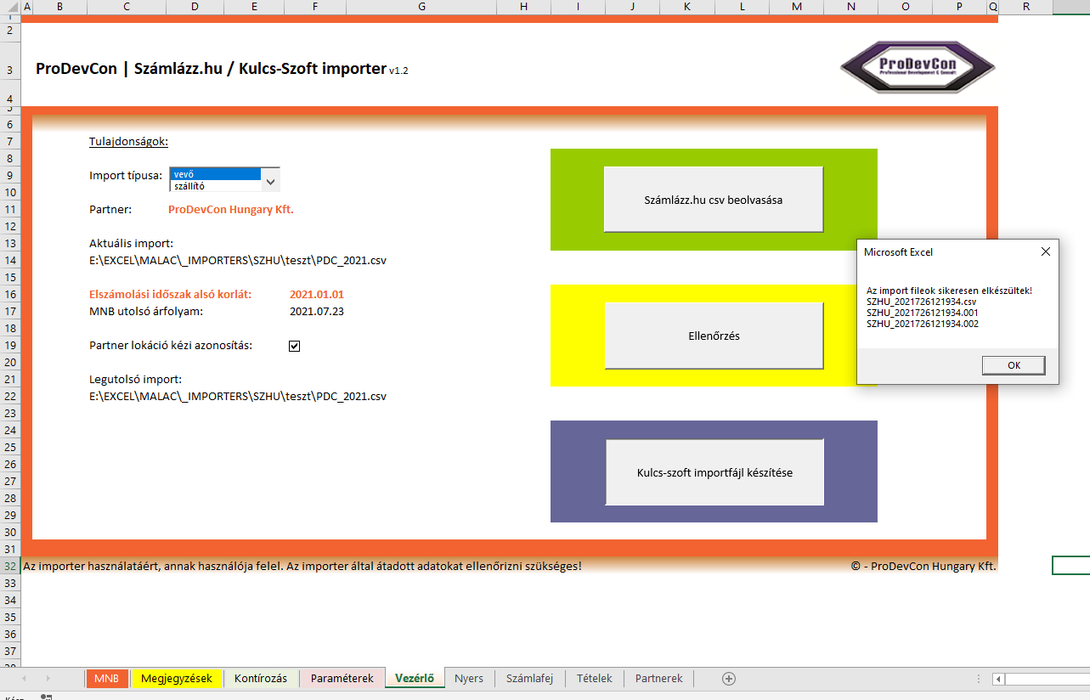Click the disclaimer text in row 32
This screenshot has width=1090, height=700.
tap(302, 566)
